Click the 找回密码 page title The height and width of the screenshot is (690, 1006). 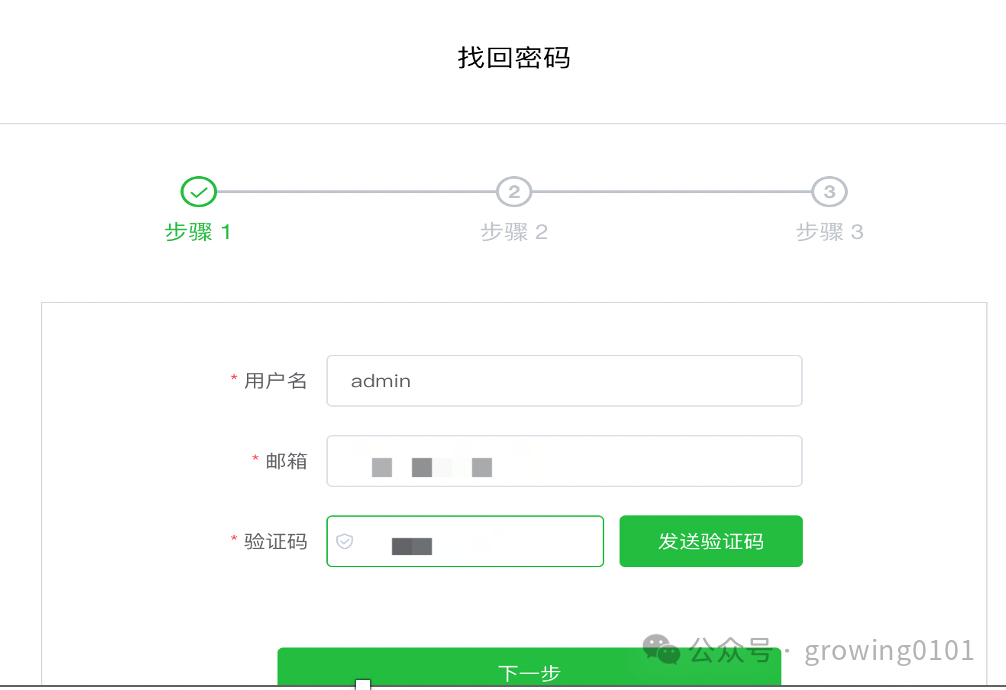click(x=513, y=57)
